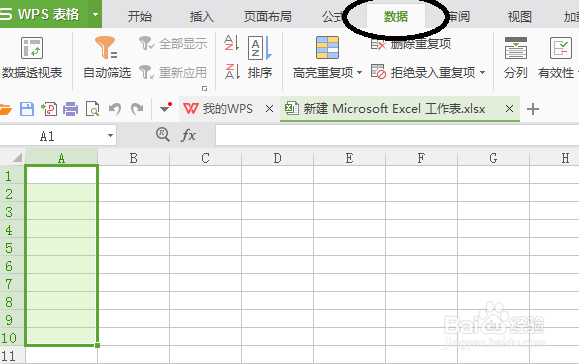The image size is (579, 364).
Task: Enable AutoFilter (自动筛选) funnel icon
Action: tap(106, 47)
